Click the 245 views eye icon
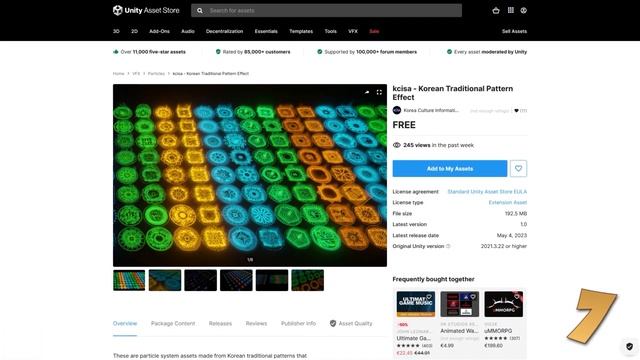This screenshot has height=360, width=640. pyautogui.click(x=396, y=145)
